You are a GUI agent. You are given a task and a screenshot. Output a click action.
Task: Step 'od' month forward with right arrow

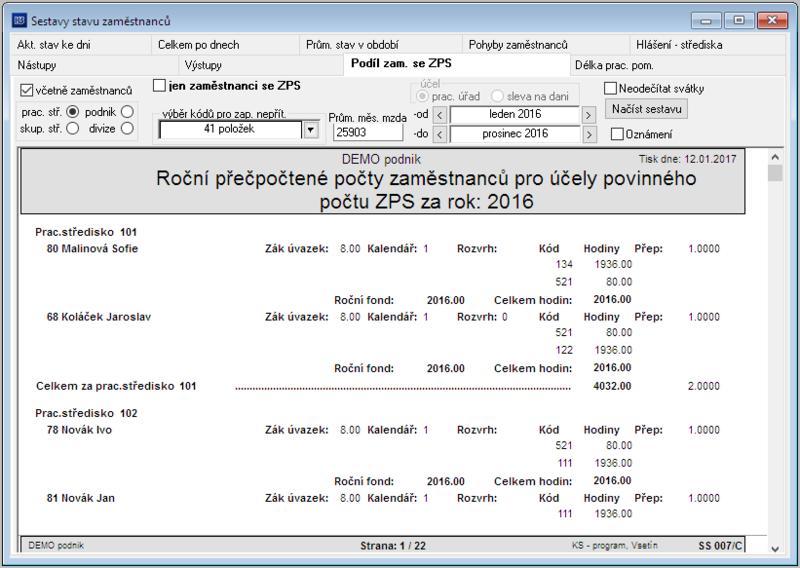pos(588,115)
